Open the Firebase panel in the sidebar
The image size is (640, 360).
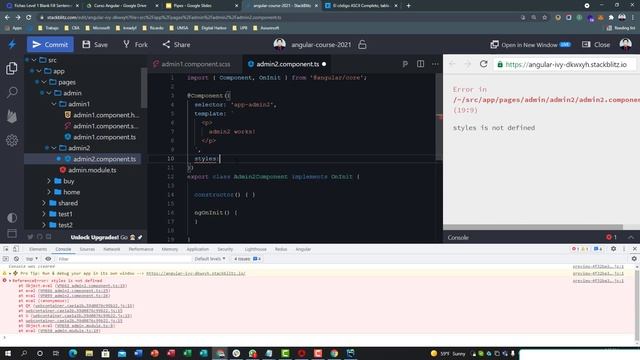(12, 116)
